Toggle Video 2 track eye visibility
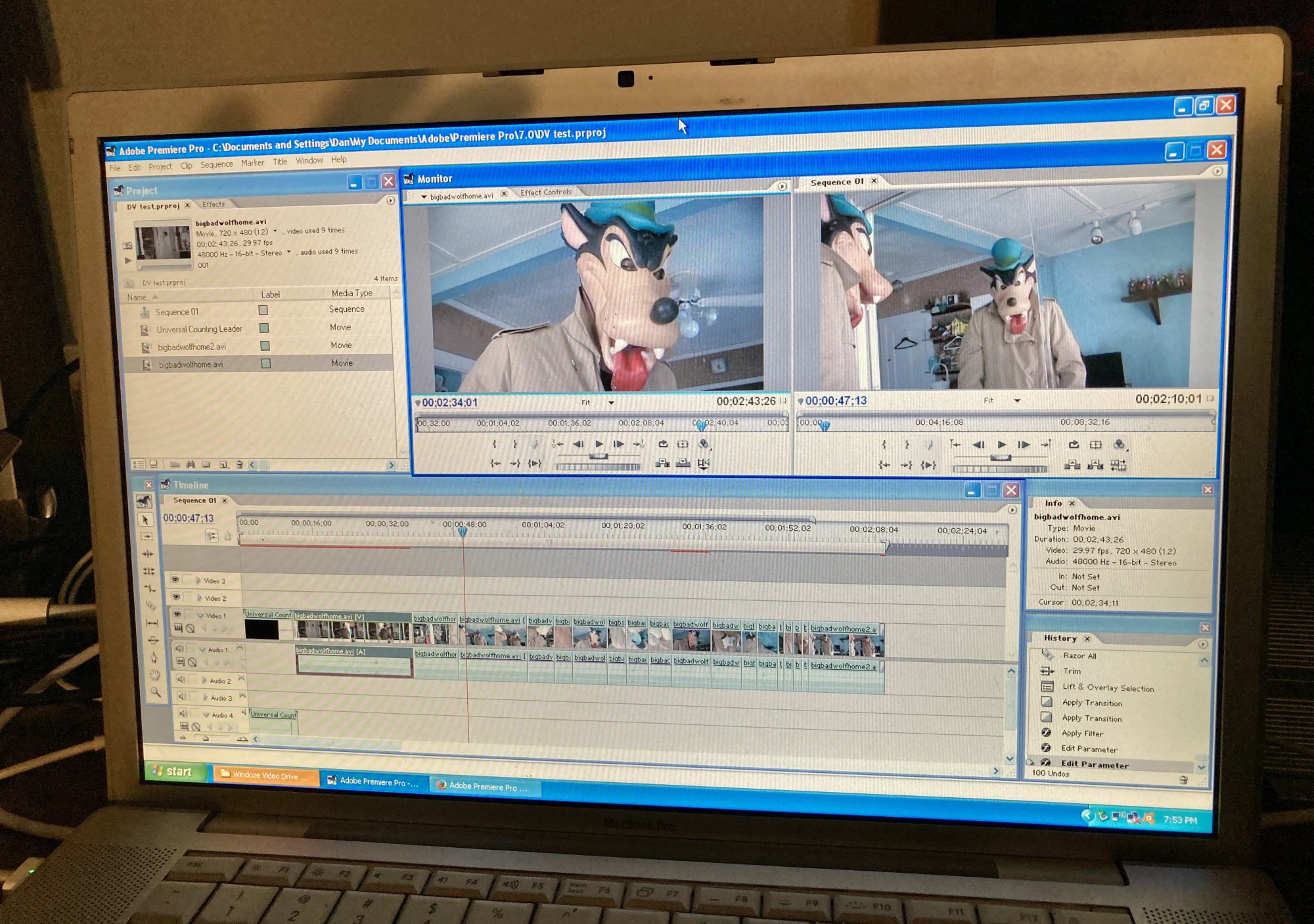 point(175,597)
